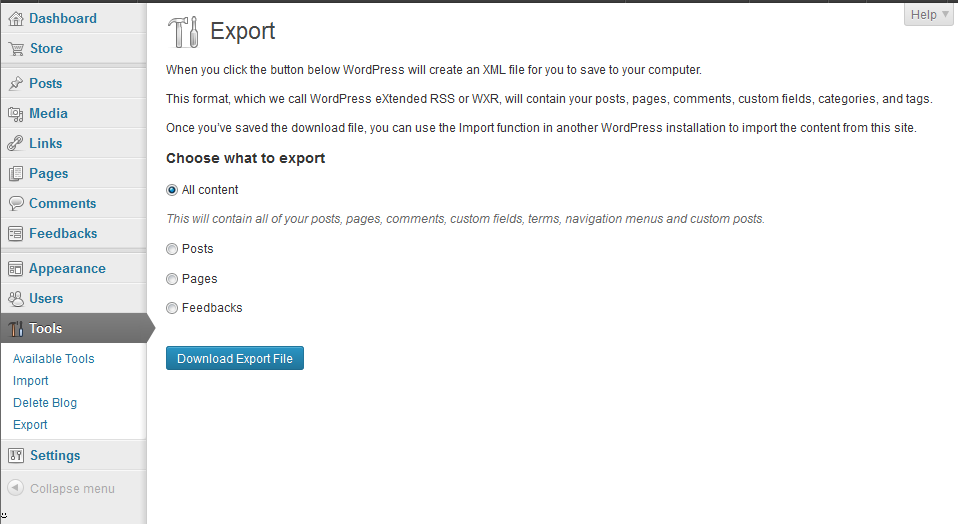
Task: Click the Media icon in sidebar
Action: (15, 113)
